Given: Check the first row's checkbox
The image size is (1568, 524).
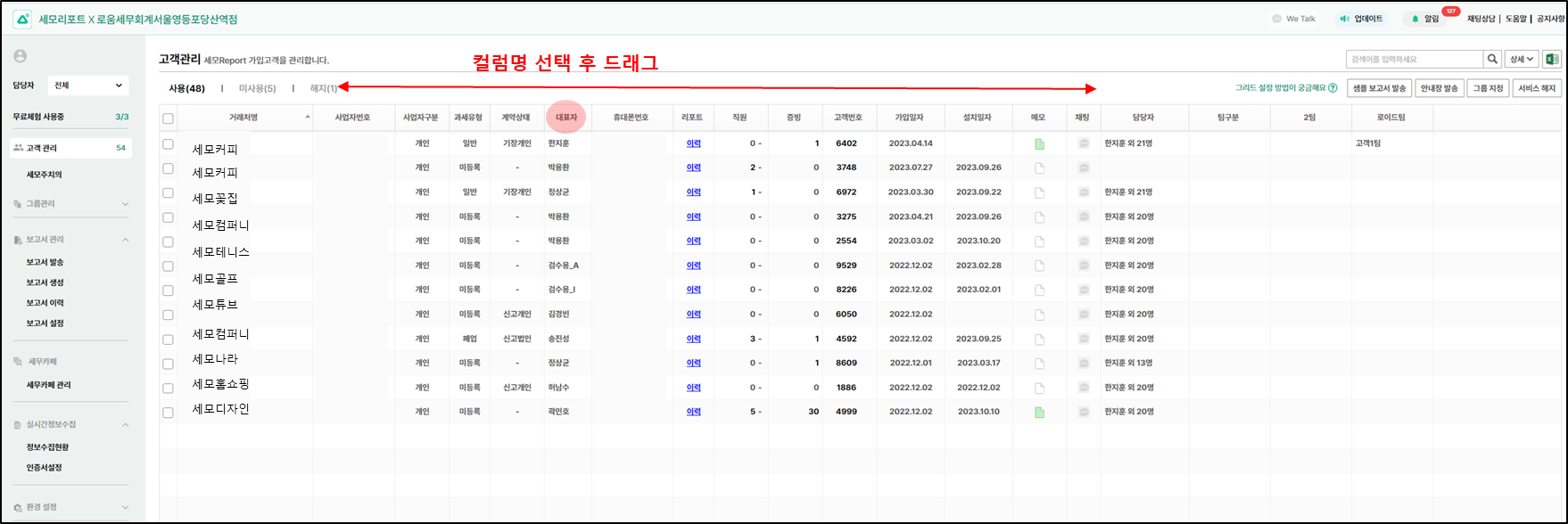Looking at the screenshot, I should pos(168,143).
